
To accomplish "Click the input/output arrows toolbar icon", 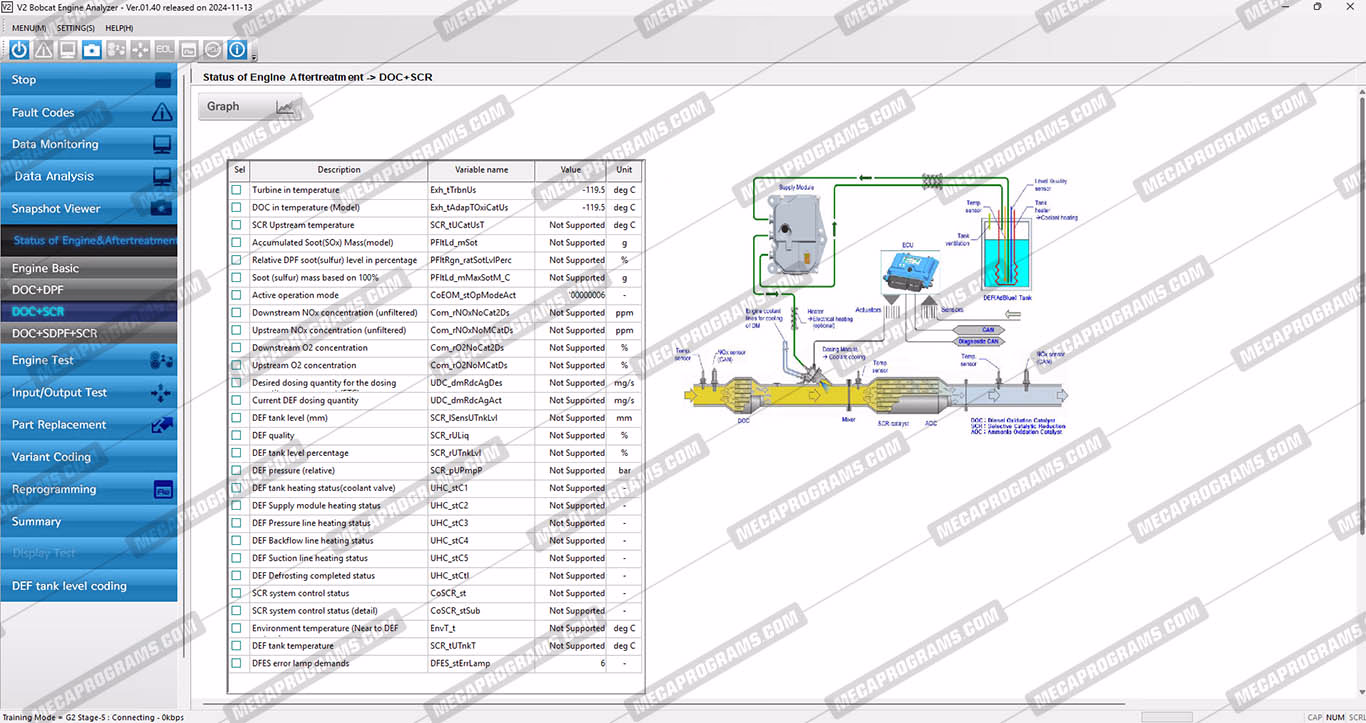I will pyautogui.click(x=140, y=49).
